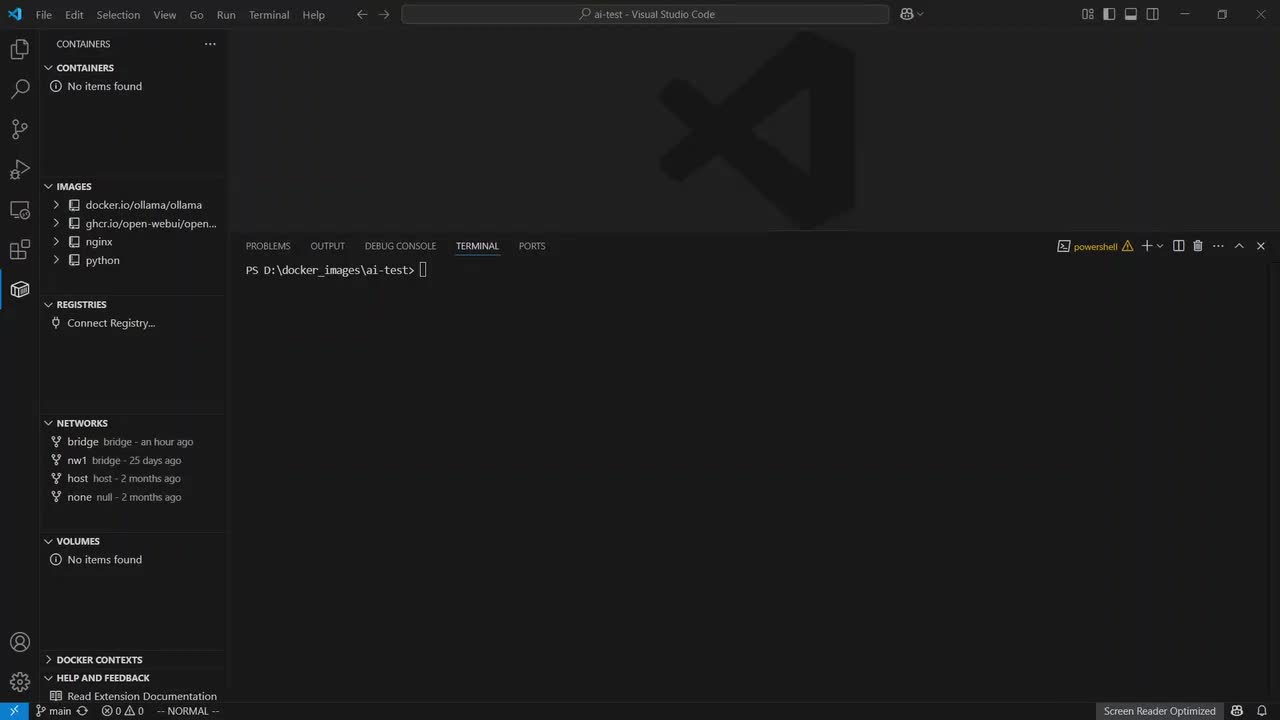Open Copilot status icon in status bar
The image size is (1280, 720).
pyautogui.click(x=1237, y=711)
